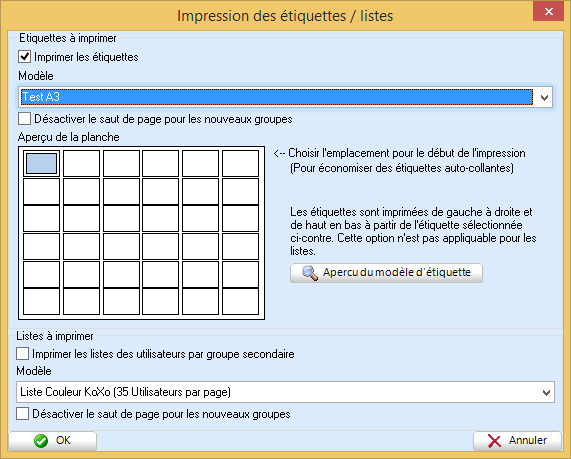Open the Test A3 model dropdown arrow
Viewport: 571px width, 459px height.
[x=544, y=97]
